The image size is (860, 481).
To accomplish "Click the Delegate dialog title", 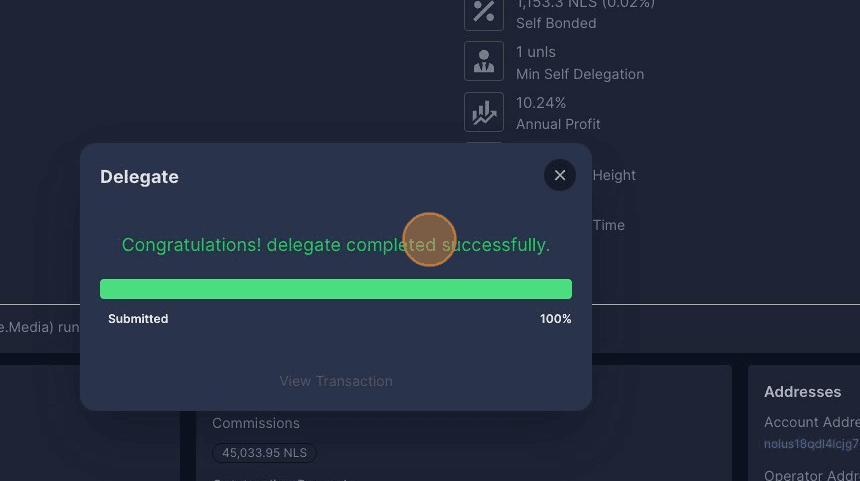I will tap(139, 177).
